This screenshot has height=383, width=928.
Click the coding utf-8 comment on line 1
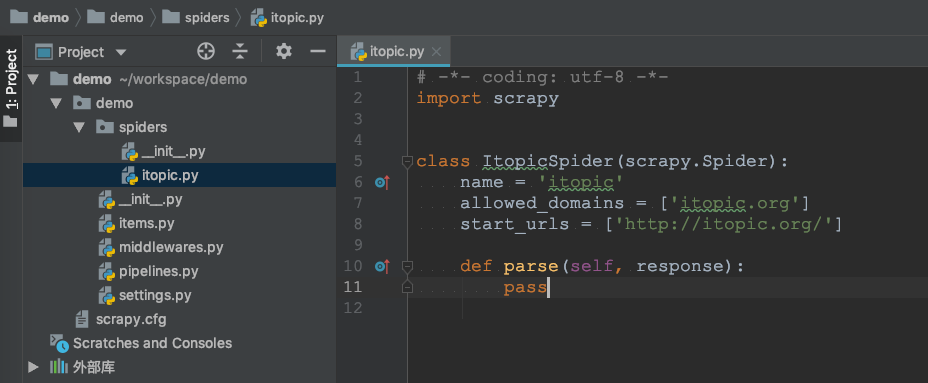pyautogui.click(x=543, y=77)
